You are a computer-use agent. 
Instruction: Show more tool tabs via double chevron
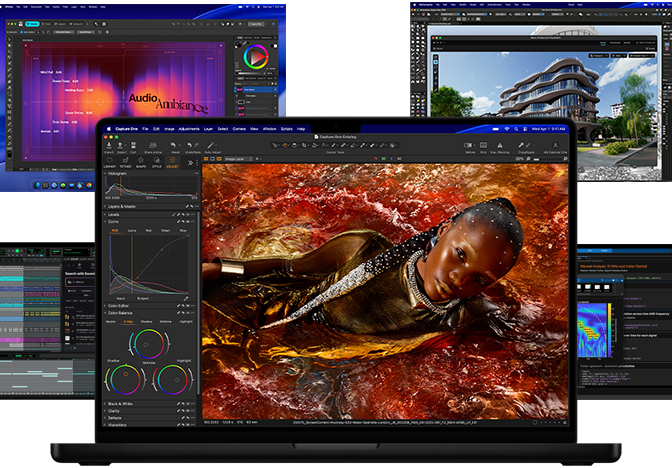190,162
